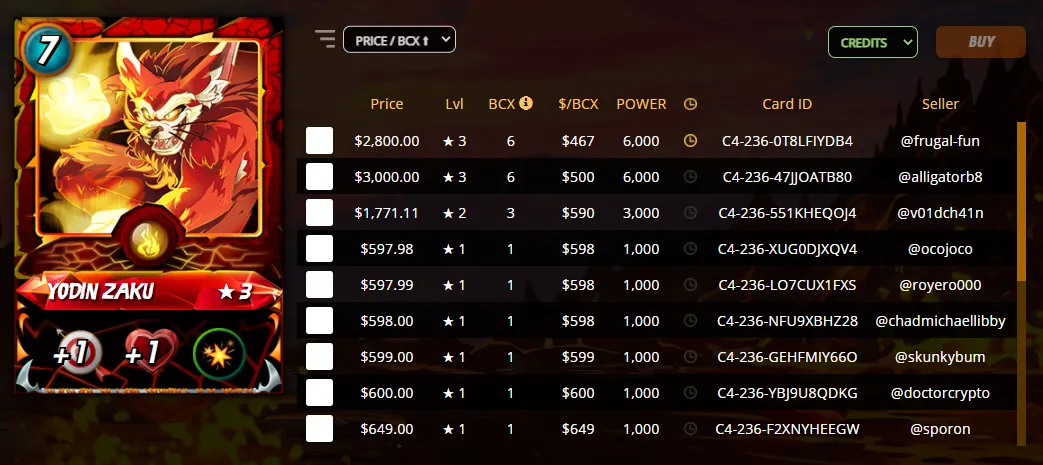Click the filter lines icon beside sort dropdown
The width and height of the screenshot is (1043, 465).
pyautogui.click(x=325, y=39)
